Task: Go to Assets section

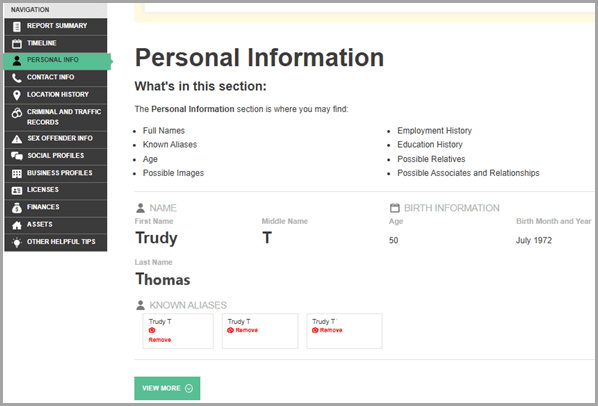Action: click(x=56, y=225)
